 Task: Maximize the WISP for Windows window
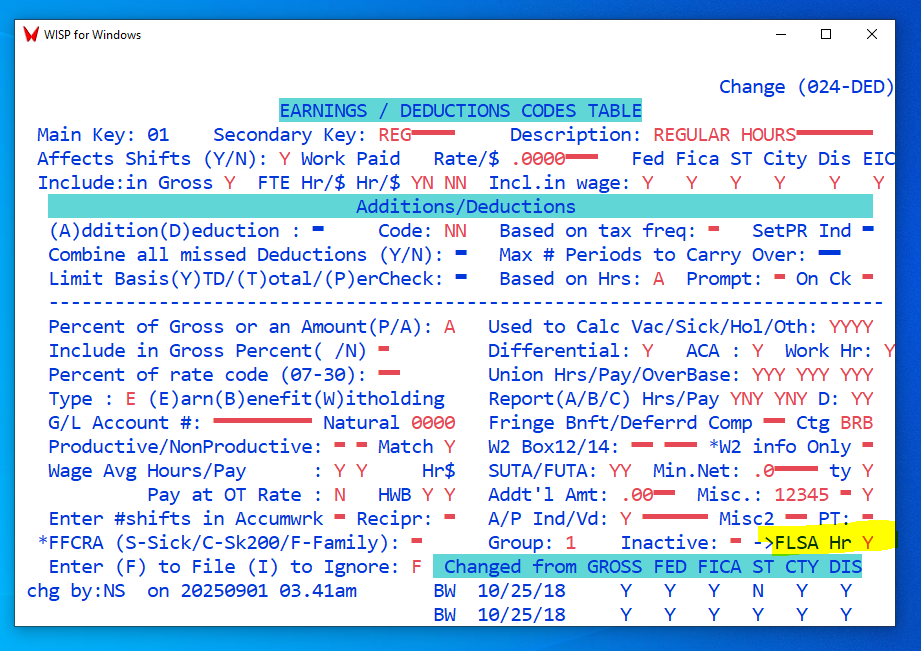click(x=826, y=34)
